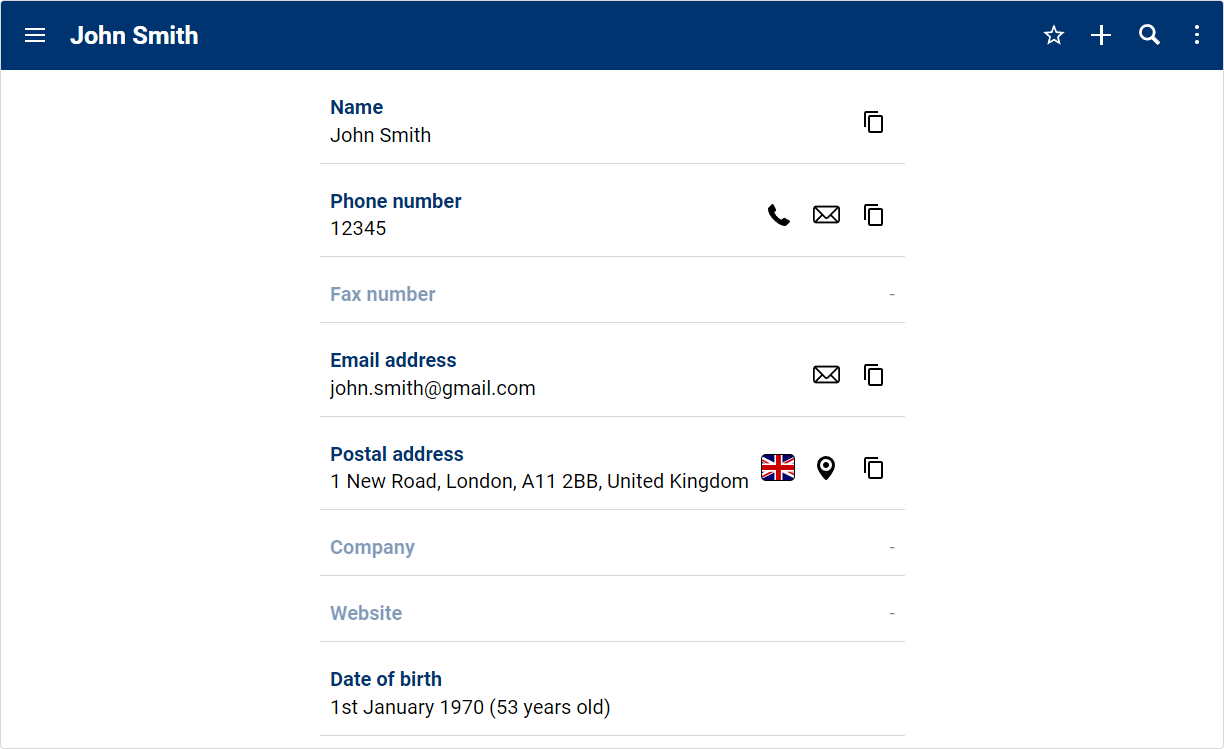Select the empty Website field
Viewport: 1224px width, 749px height.
click(x=612, y=613)
